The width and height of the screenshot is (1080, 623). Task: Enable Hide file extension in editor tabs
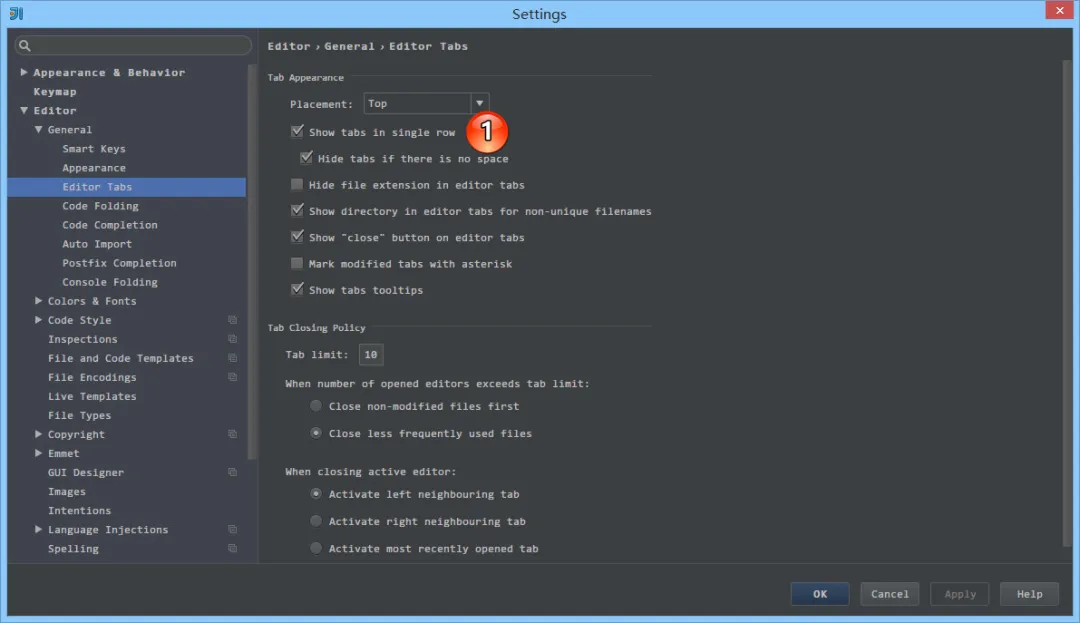(297, 185)
